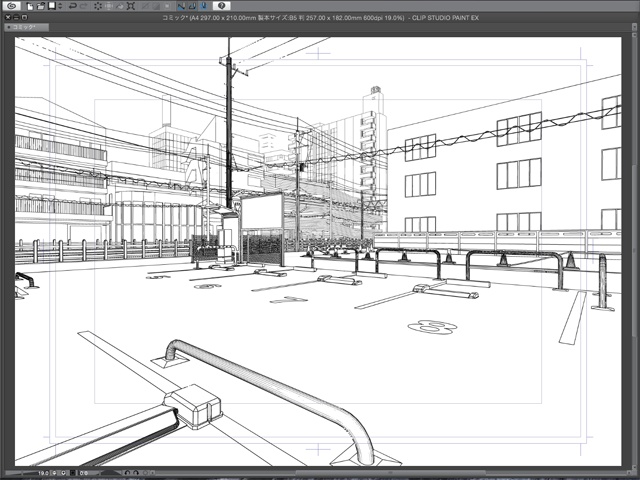Save the current comic file
The width and height of the screenshot is (640, 480).
click(x=52, y=6)
